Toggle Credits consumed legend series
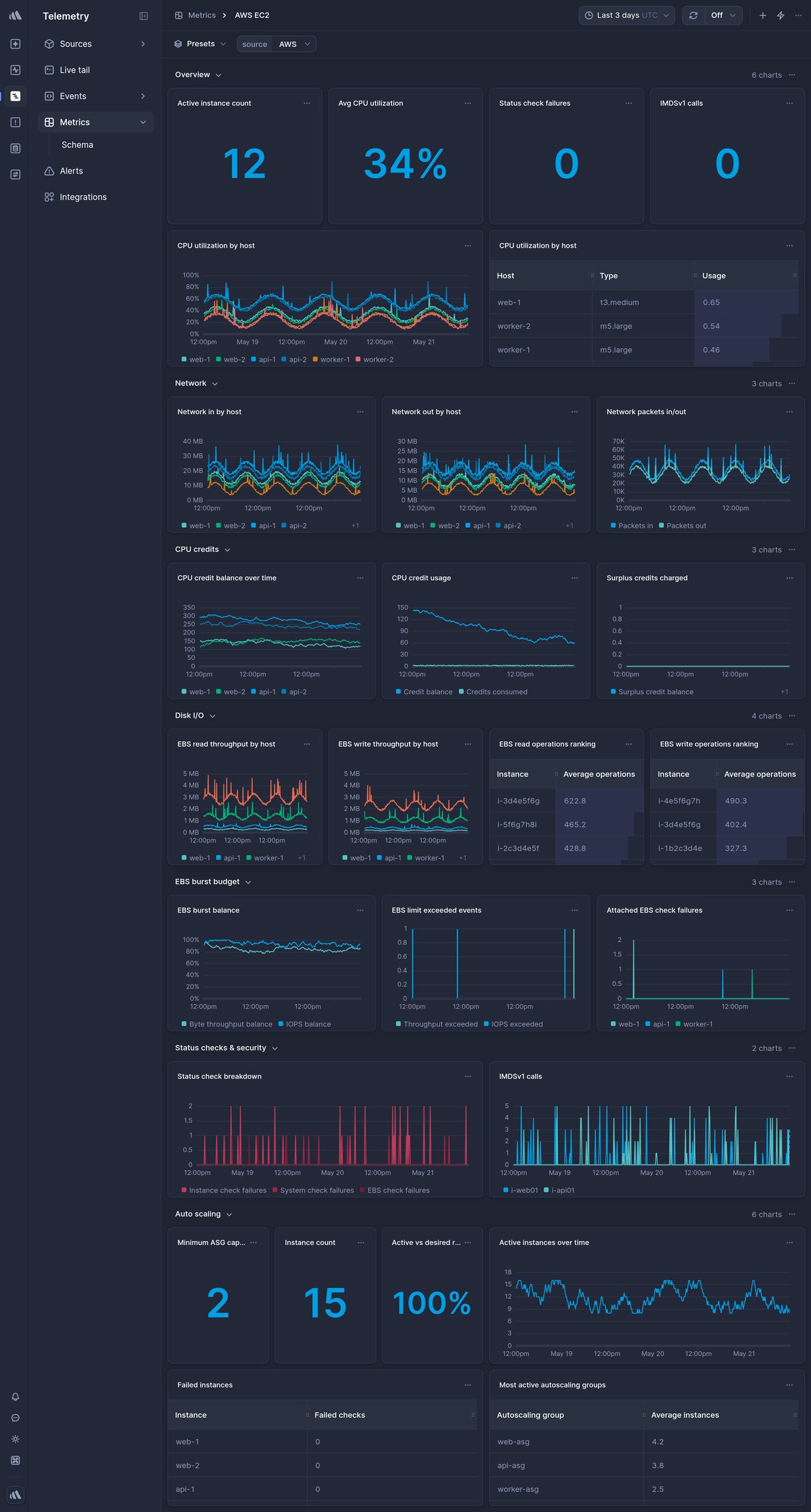 (x=493, y=692)
